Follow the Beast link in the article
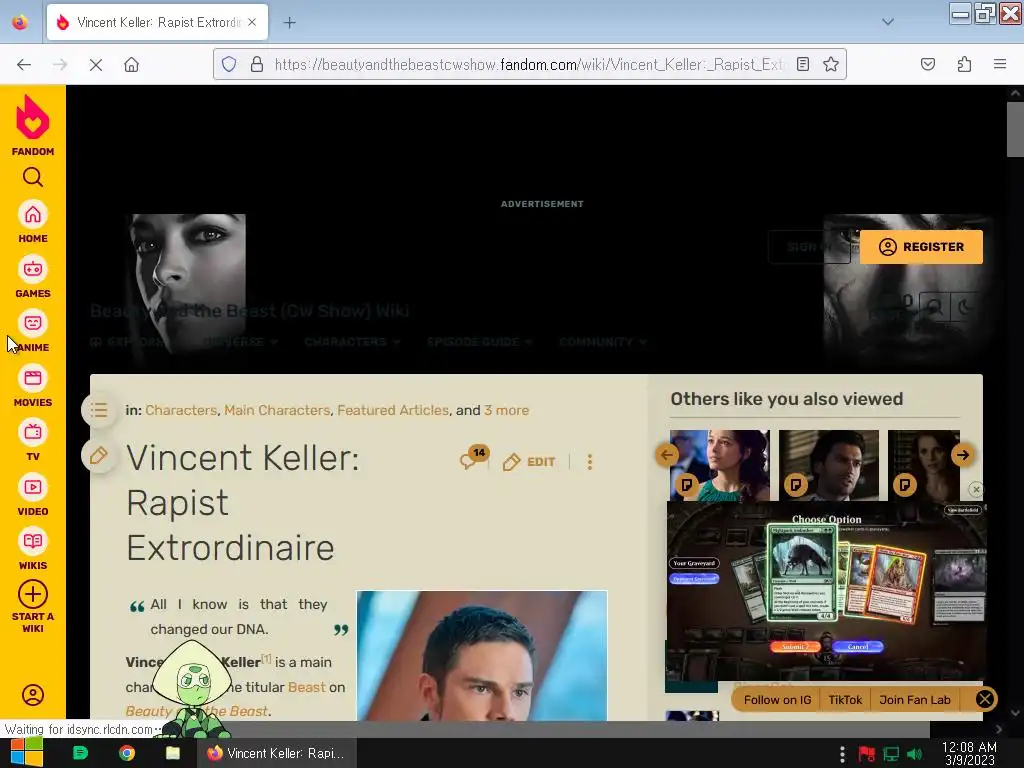This screenshot has width=1024, height=768. [306, 687]
